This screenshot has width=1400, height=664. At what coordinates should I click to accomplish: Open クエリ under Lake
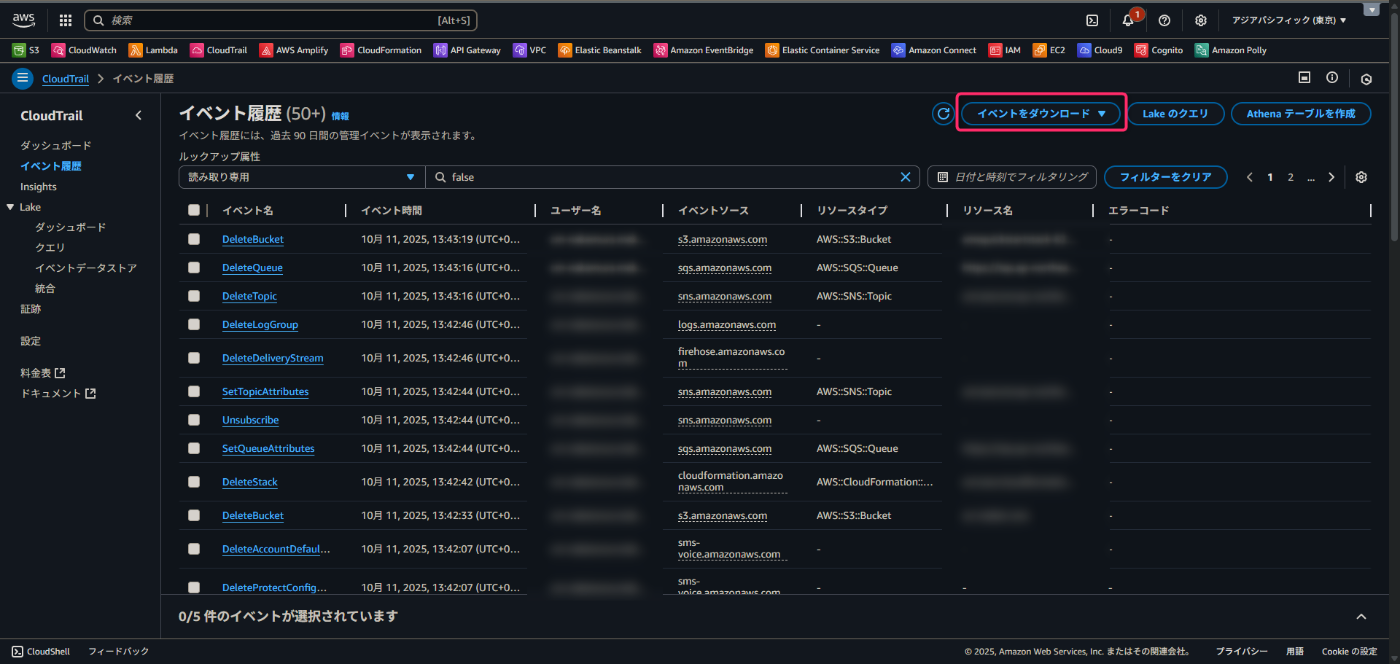[x=50, y=248]
